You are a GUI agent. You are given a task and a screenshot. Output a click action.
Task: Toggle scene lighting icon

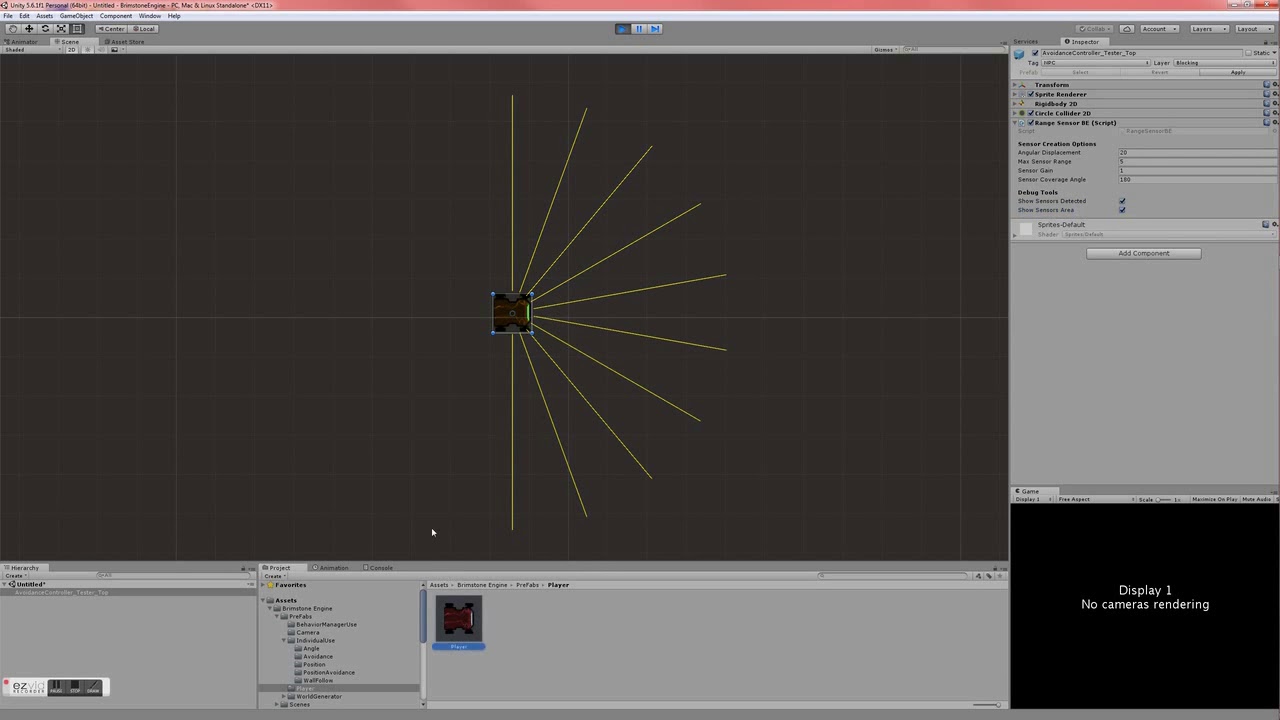87,49
